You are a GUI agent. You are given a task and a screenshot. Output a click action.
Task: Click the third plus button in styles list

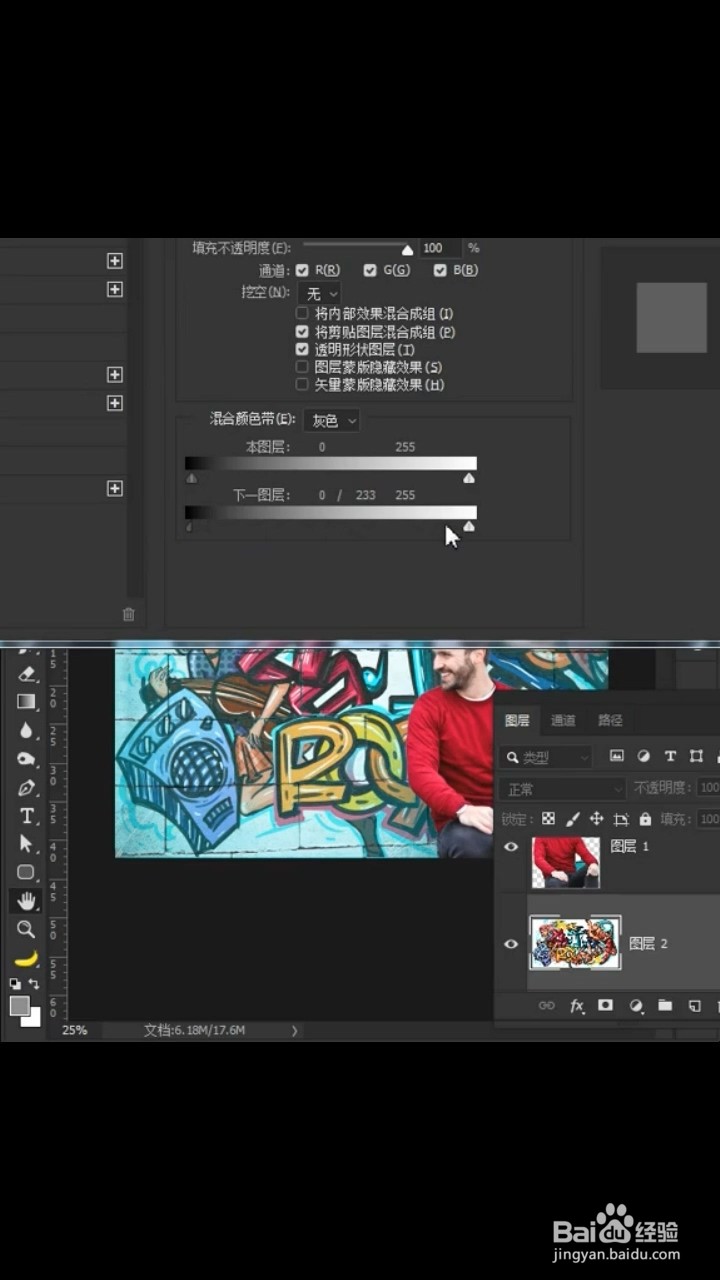click(x=115, y=374)
